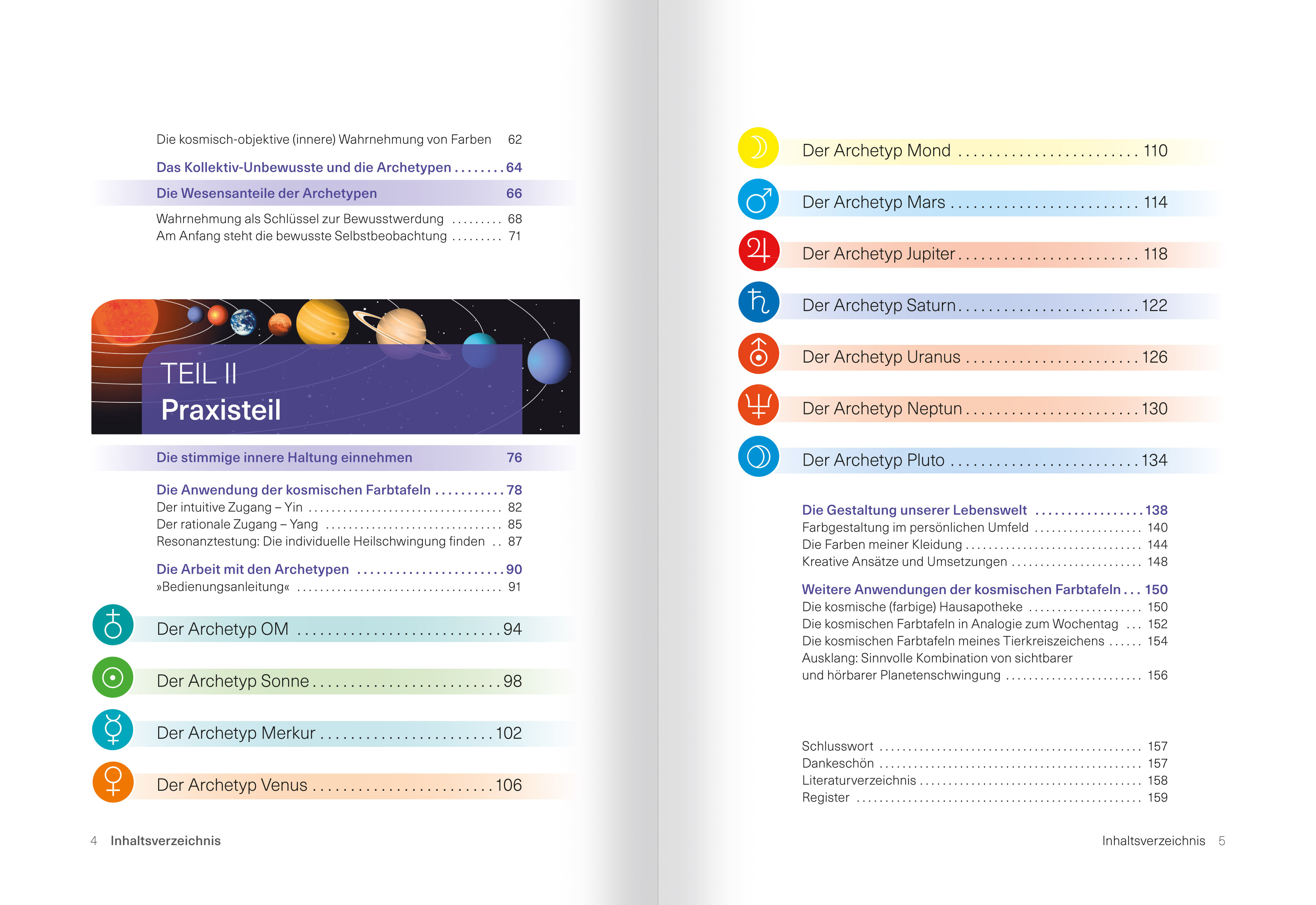This screenshot has height=905, width=1316.
Task: Click the 'Der Archetyp Saturn' entry text
Action: pyautogui.click(x=878, y=305)
